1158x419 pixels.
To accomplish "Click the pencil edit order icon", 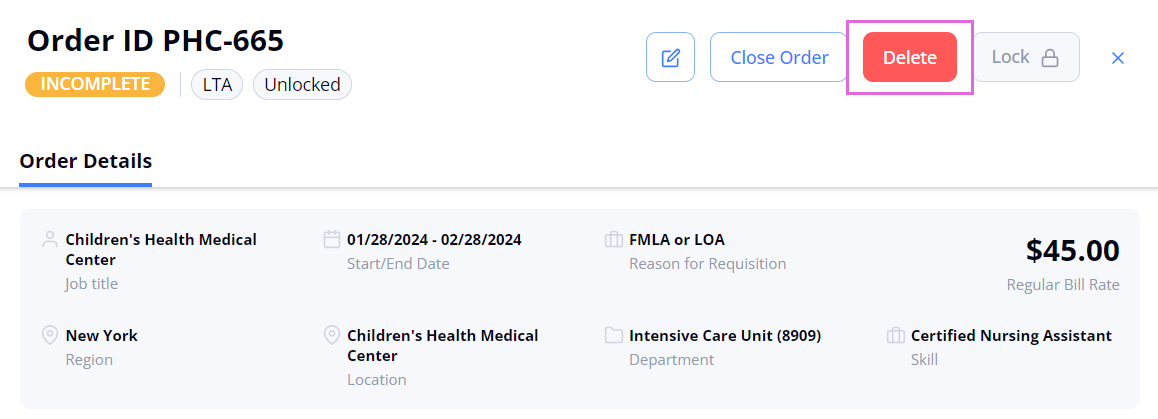I will [670, 57].
